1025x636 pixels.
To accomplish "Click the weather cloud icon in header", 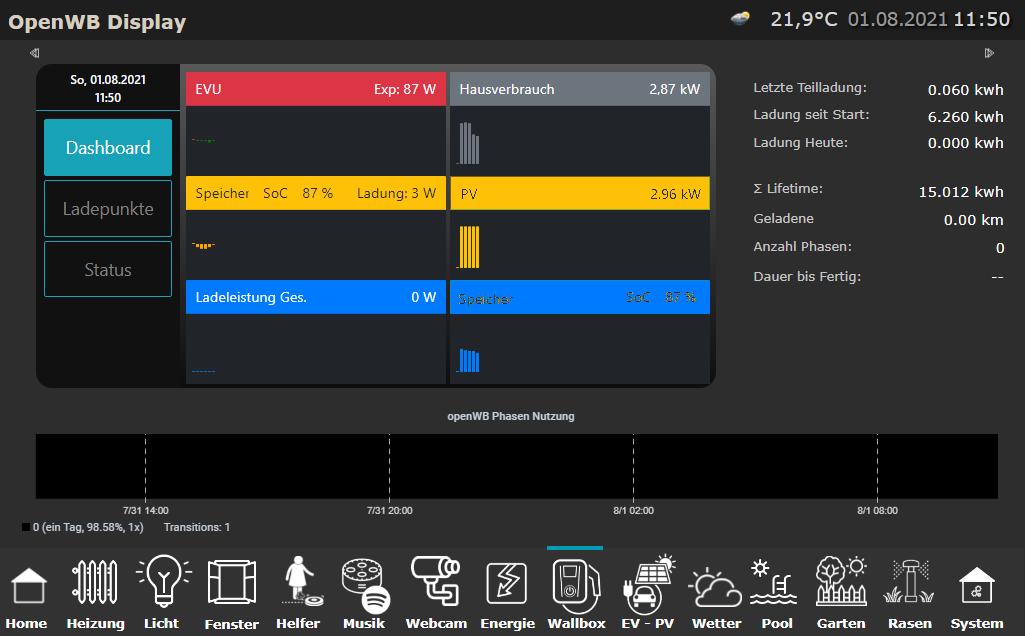I will click(x=741, y=19).
